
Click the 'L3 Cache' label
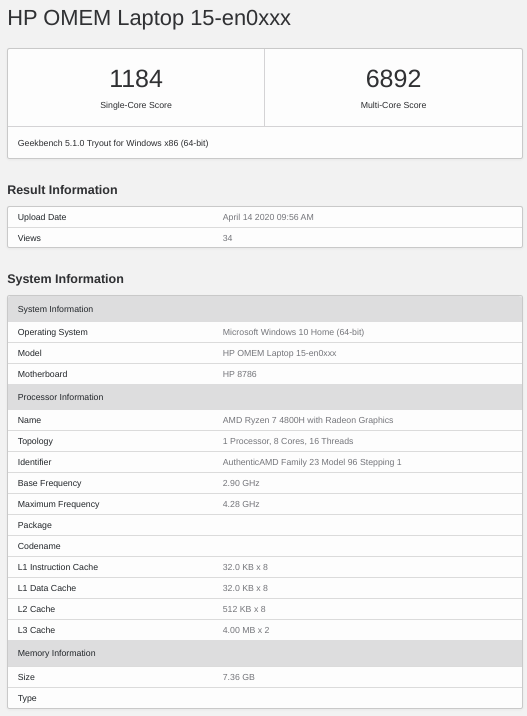point(36,630)
